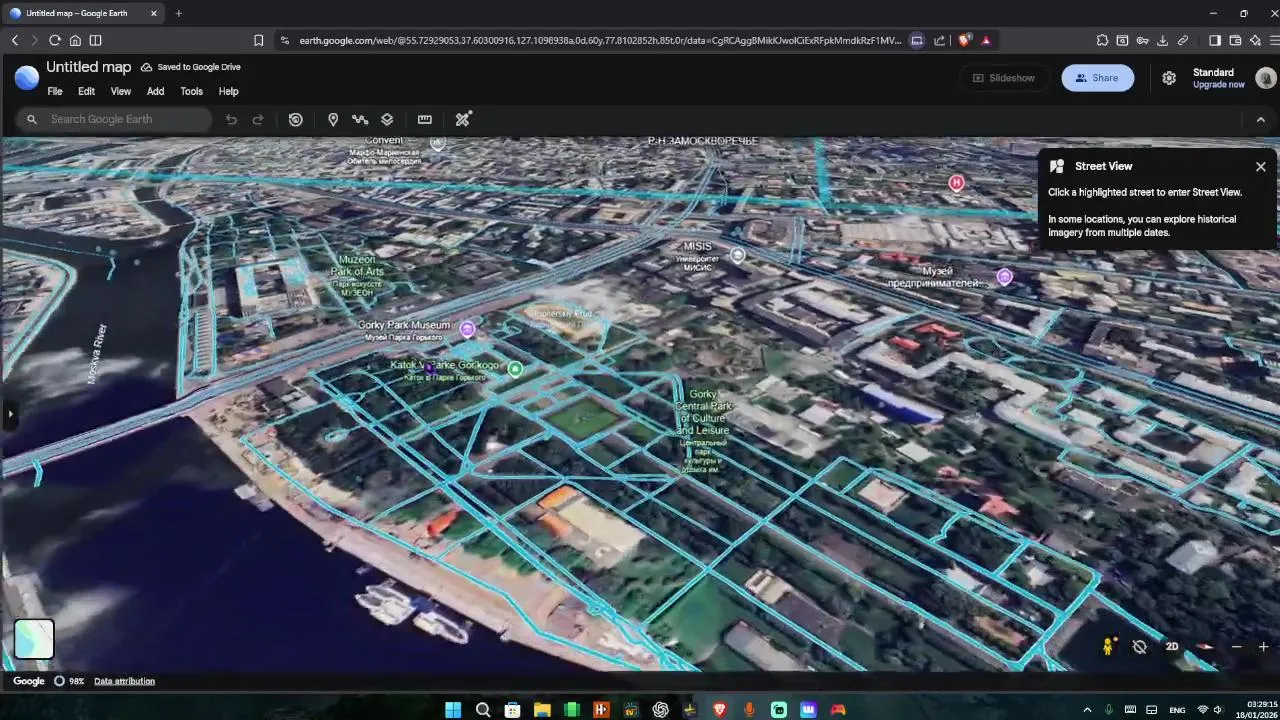The height and width of the screenshot is (720, 1280).
Task: Click the browser reload button
Action: (x=55, y=40)
